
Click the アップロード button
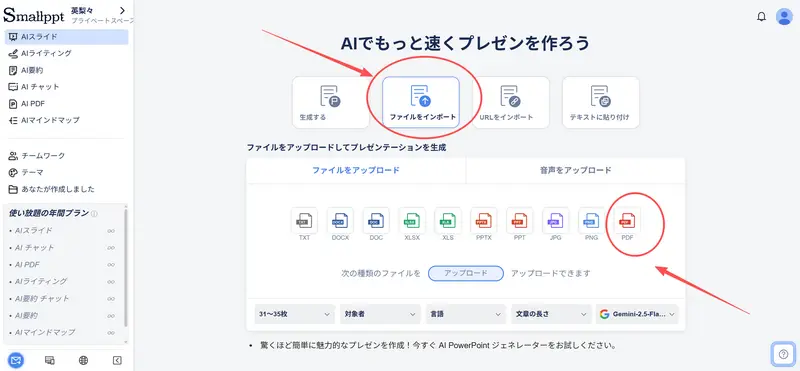[466, 274]
